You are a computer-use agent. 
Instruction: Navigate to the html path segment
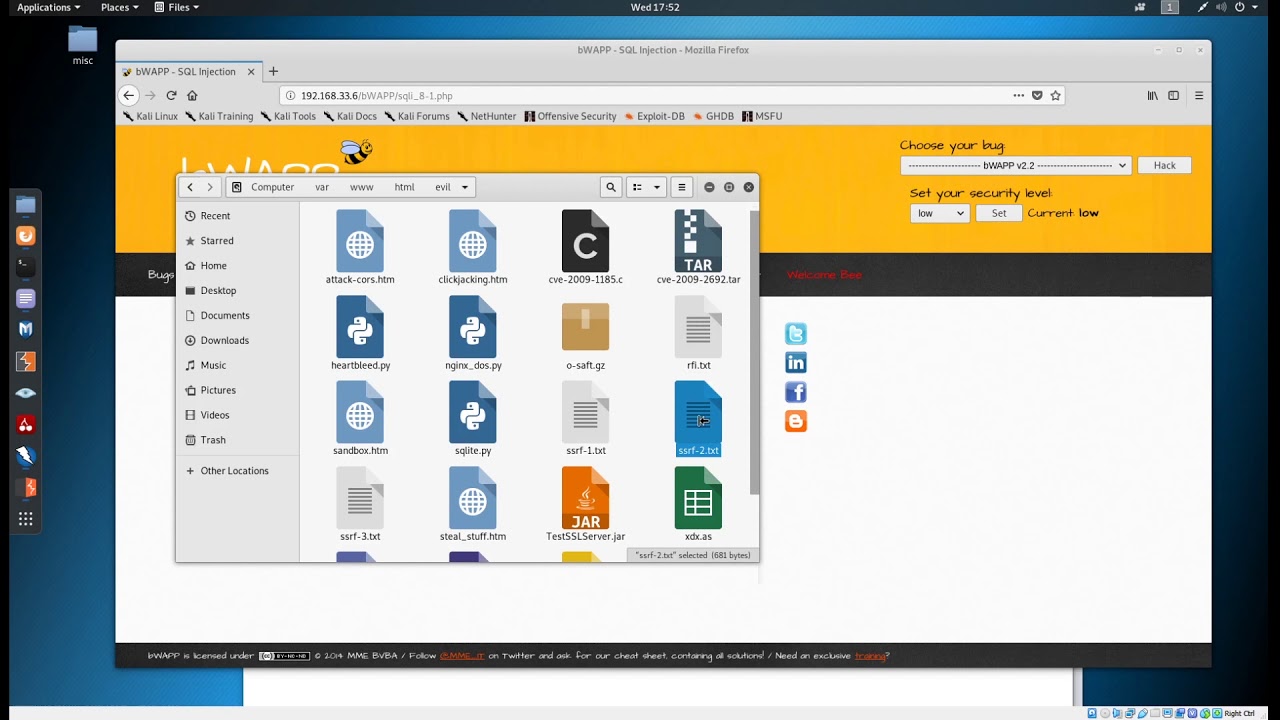404,187
